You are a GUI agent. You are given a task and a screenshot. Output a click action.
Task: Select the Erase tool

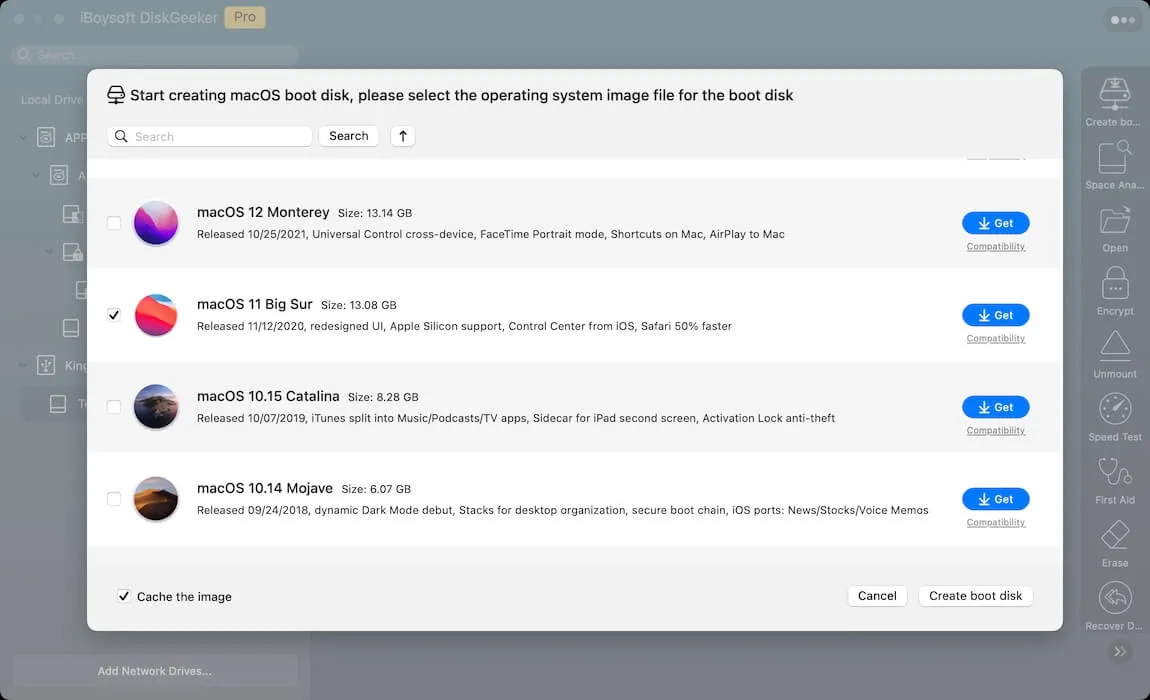click(1114, 544)
